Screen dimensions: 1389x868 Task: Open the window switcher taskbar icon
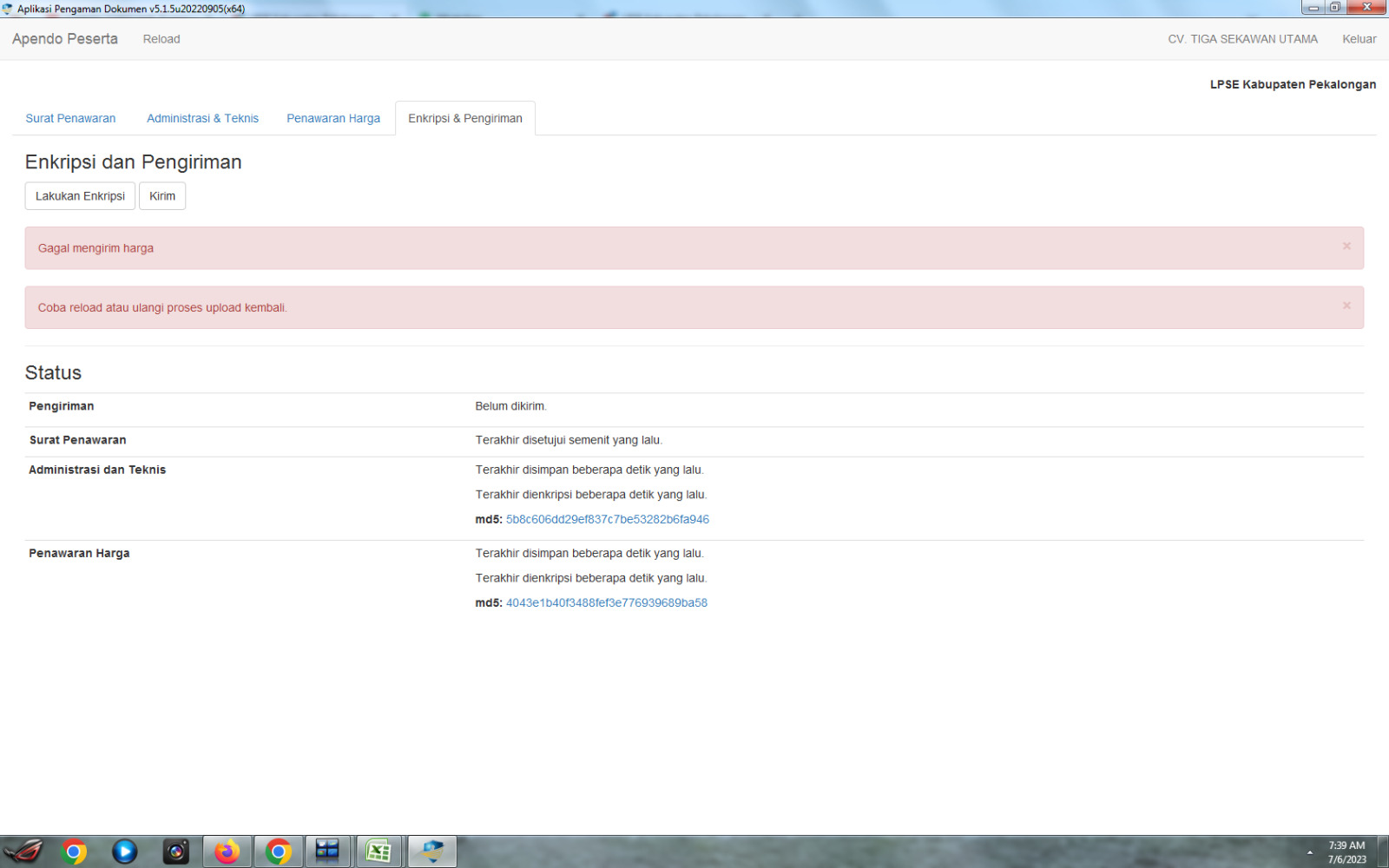pos(328,852)
